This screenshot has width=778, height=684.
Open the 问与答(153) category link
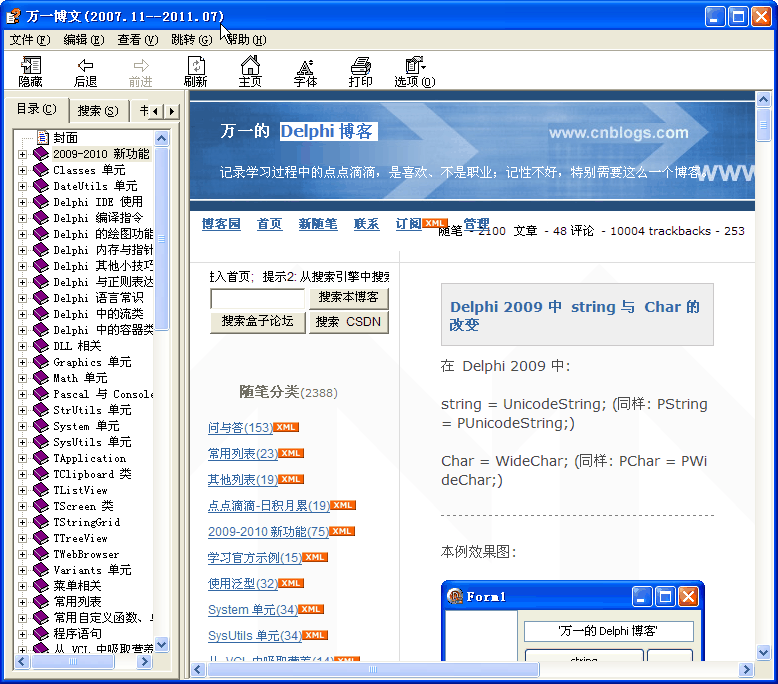[239, 428]
